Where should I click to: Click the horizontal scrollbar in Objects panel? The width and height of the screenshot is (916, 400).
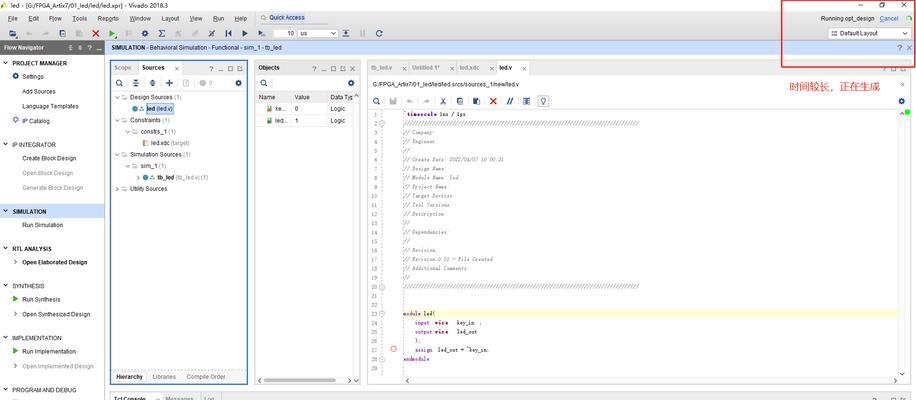pyautogui.click(x=302, y=380)
